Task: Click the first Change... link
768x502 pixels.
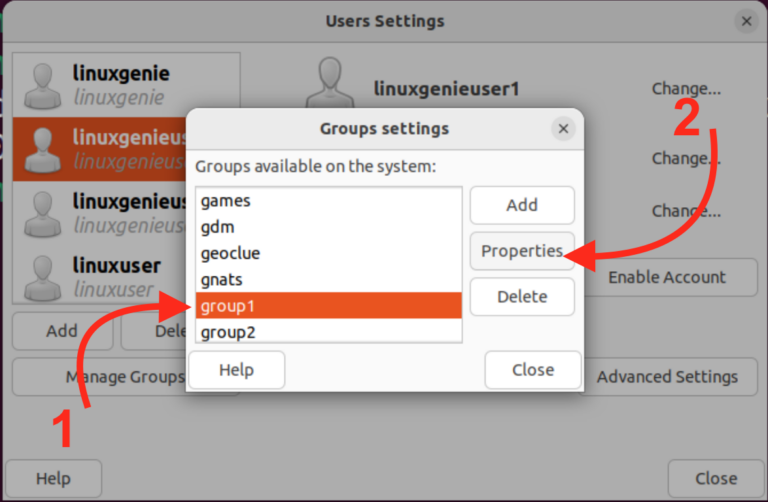Action: click(686, 89)
